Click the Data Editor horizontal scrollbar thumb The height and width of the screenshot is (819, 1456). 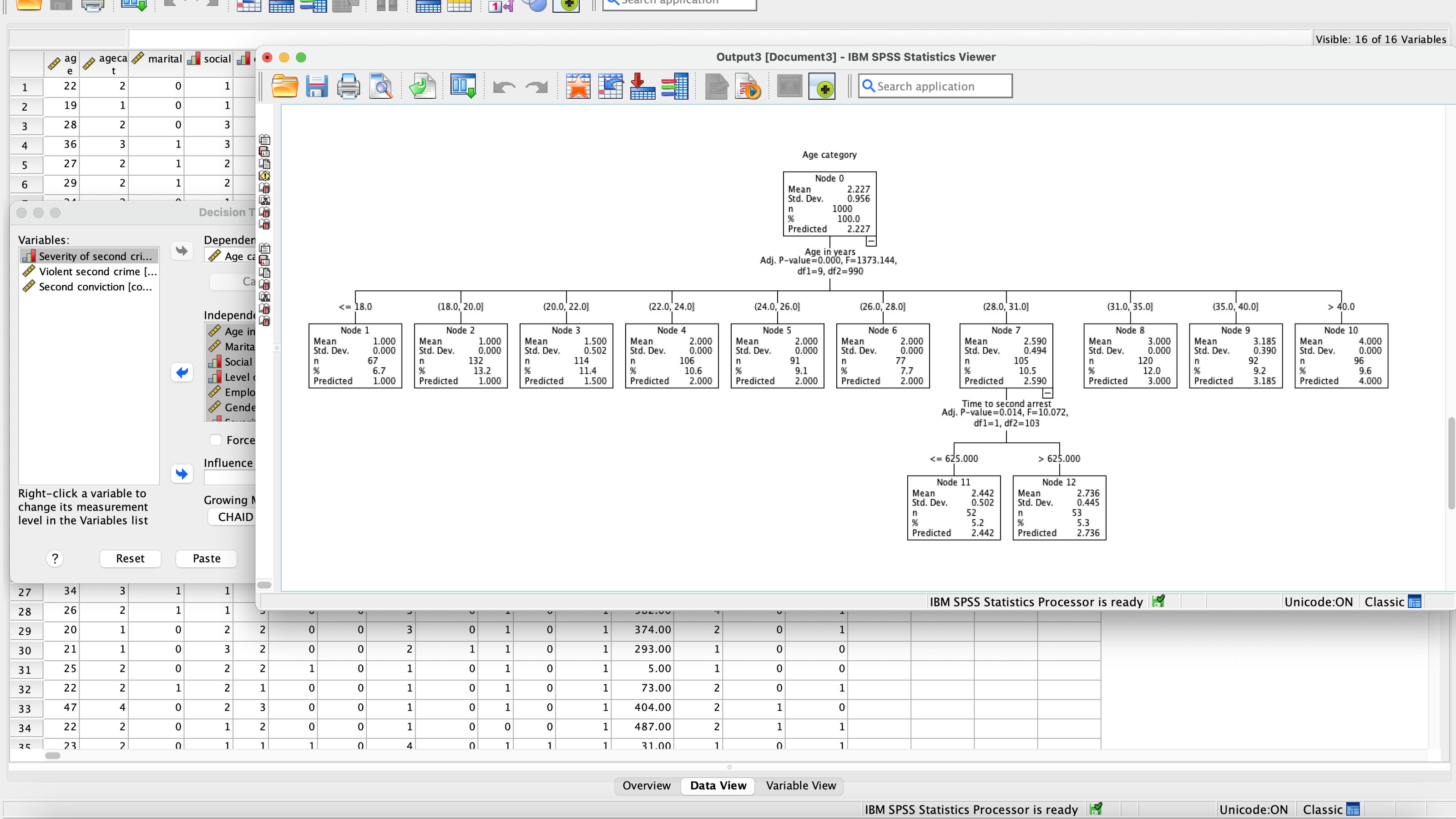(x=53, y=756)
